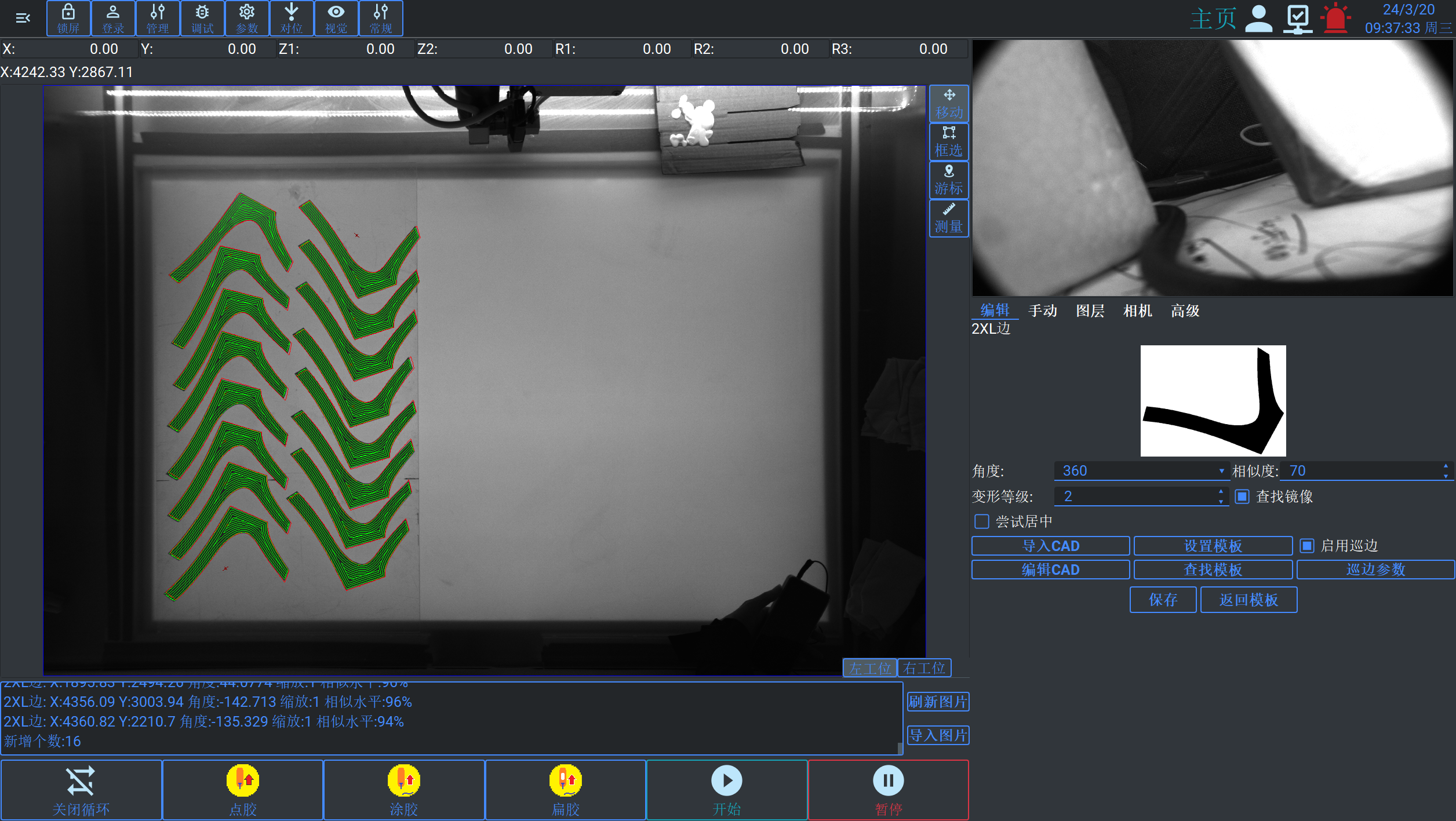Switch to the 相机 tab

pyautogui.click(x=1137, y=311)
